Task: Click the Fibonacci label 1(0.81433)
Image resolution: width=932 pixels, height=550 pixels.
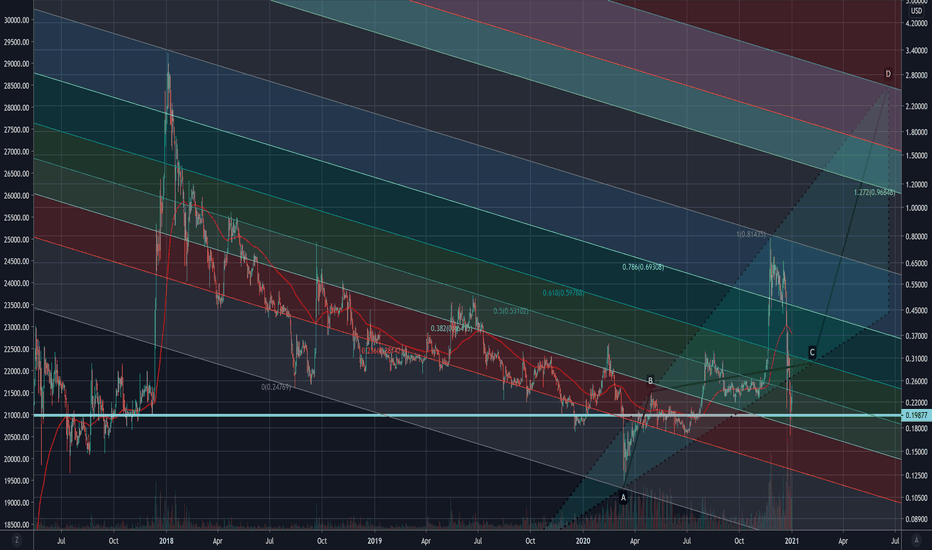Action: (751, 235)
